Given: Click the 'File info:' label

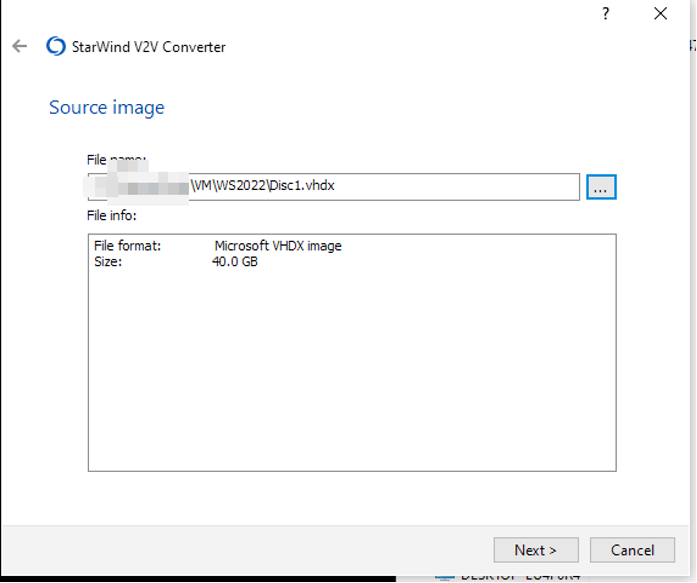Looking at the screenshot, I should [x=112, y=216].
